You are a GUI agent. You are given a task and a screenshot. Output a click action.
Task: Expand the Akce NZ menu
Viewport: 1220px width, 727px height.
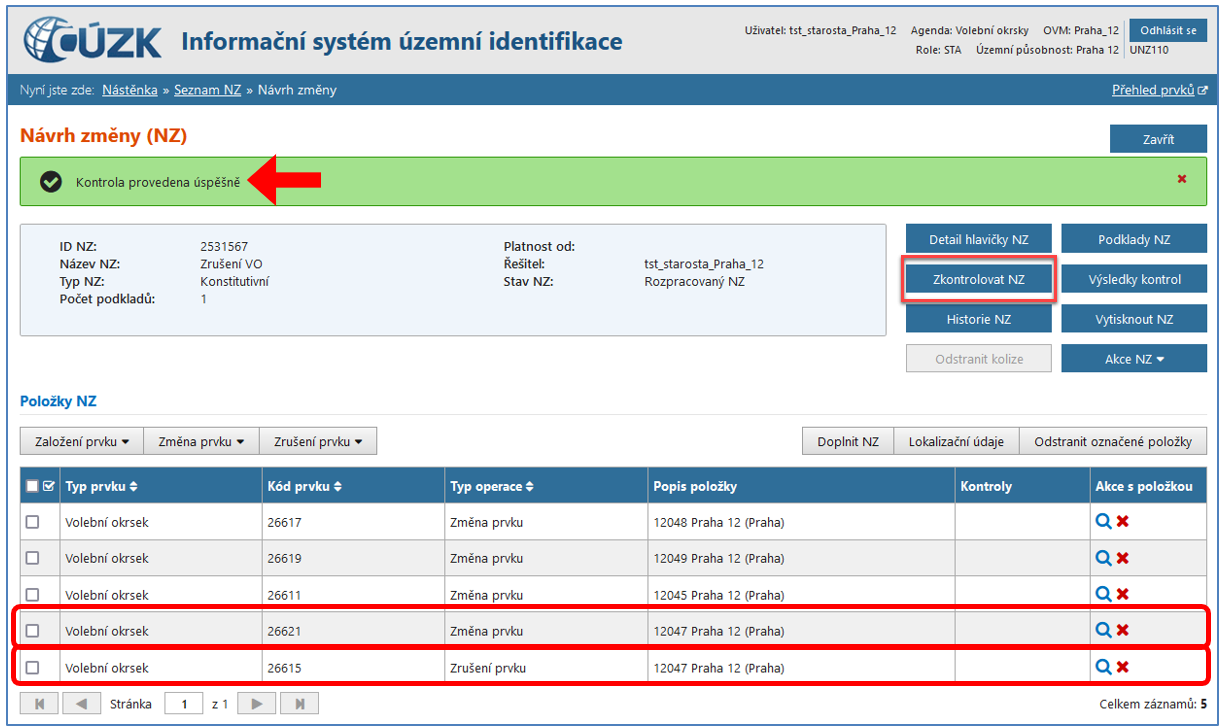1134,359
